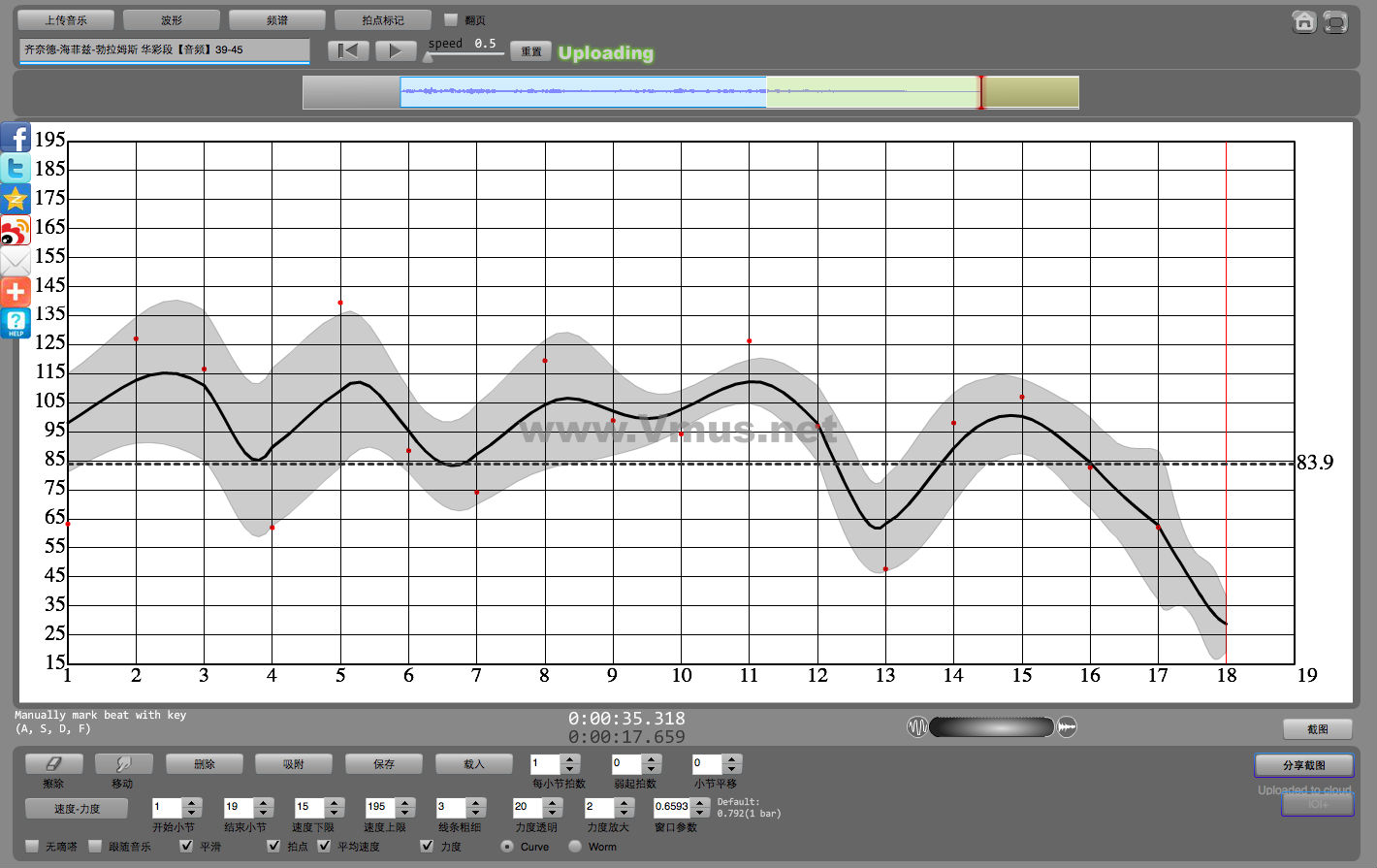The image size is (1377, 868).
Task: Toggle the 翻页 page-turn checkbox
Action: (451, 19)
